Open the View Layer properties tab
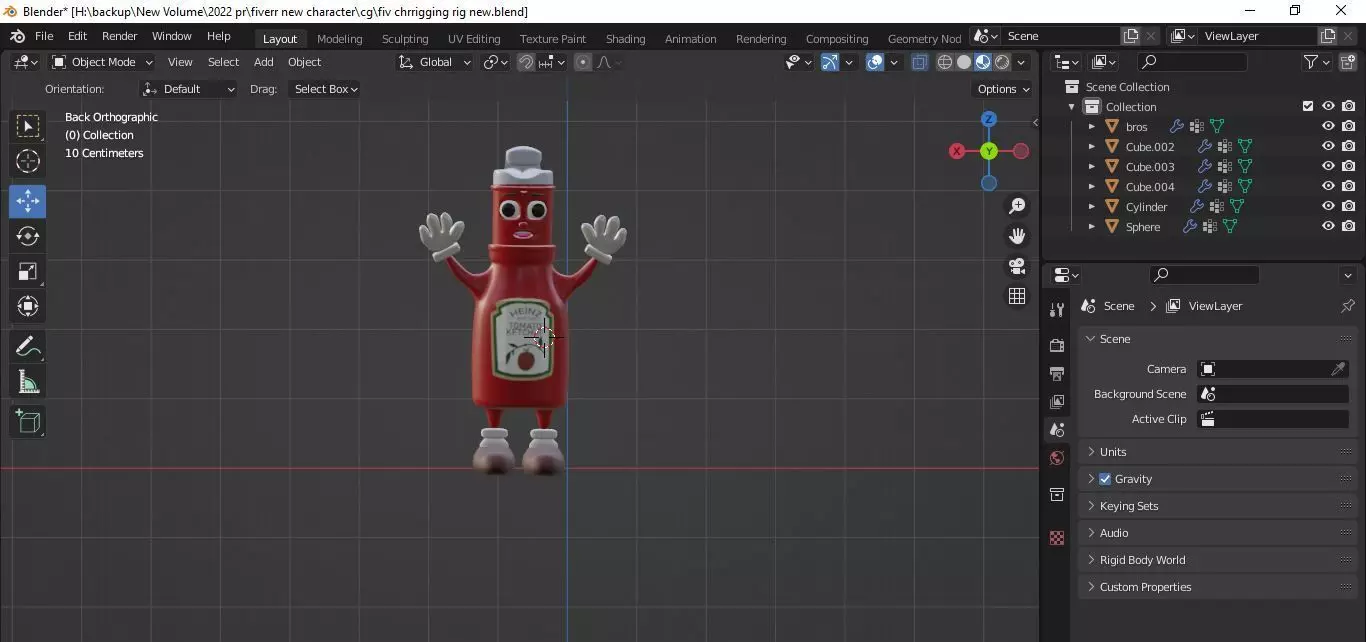This screenshot has height=642, width=1366. tap(1057, 401)
